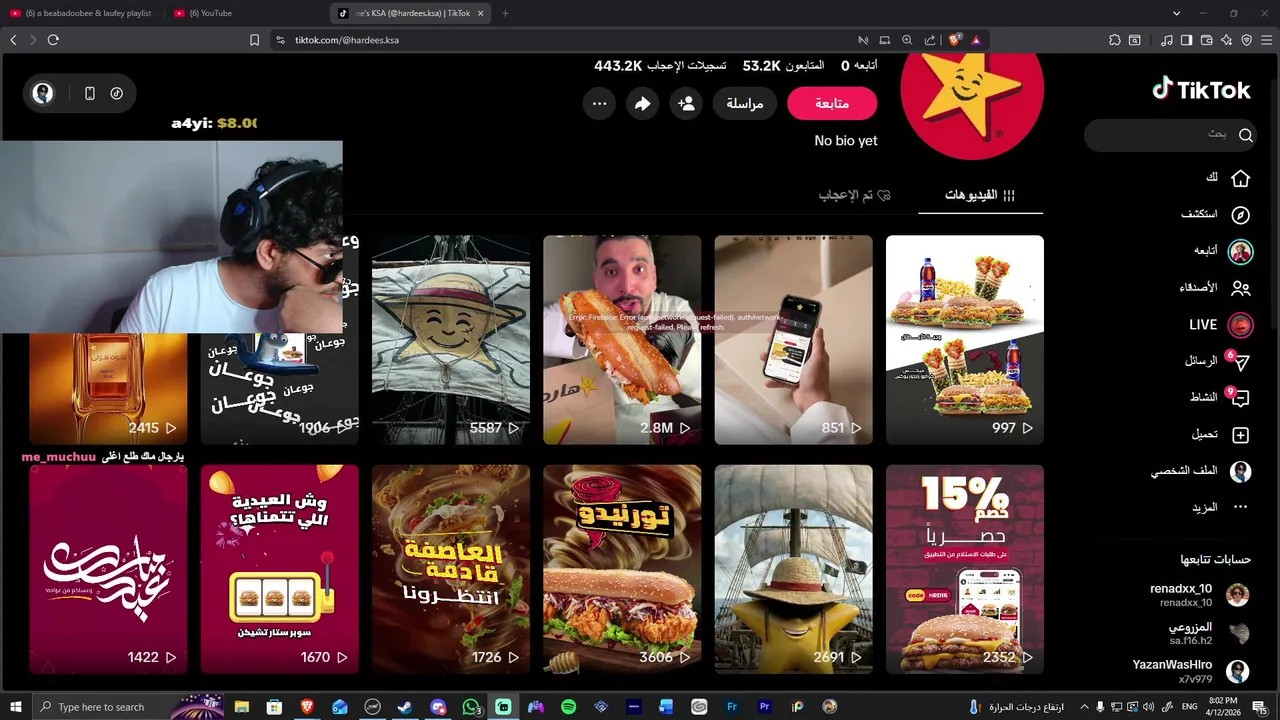Open Premiere Pro from the taskbar
The width and height of the screenshot is (1280, 720).
765,707
